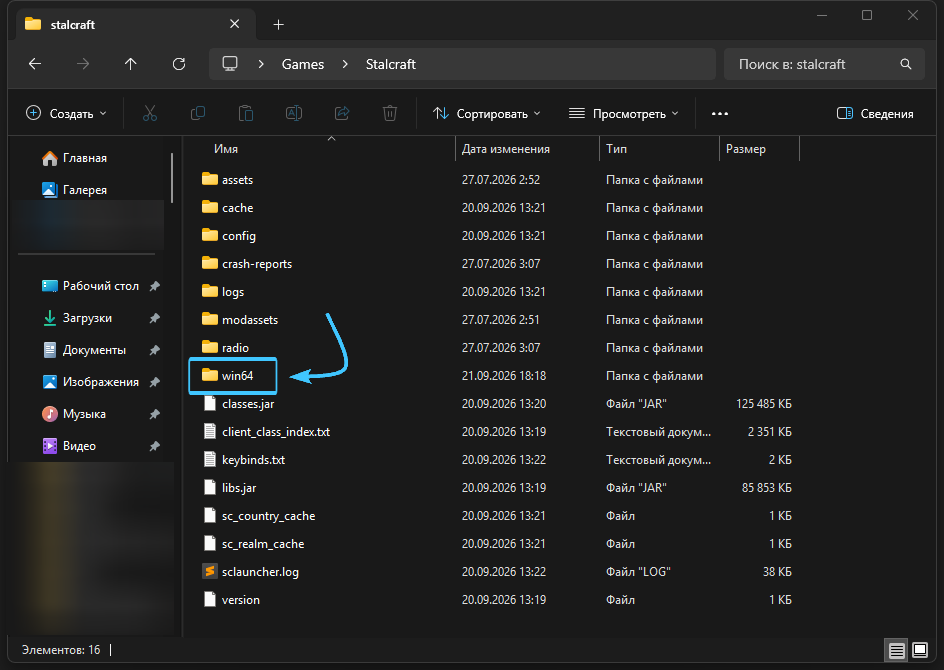Go up one folder level
Viewport: 944px width, 670px height.
pos(131,64)
